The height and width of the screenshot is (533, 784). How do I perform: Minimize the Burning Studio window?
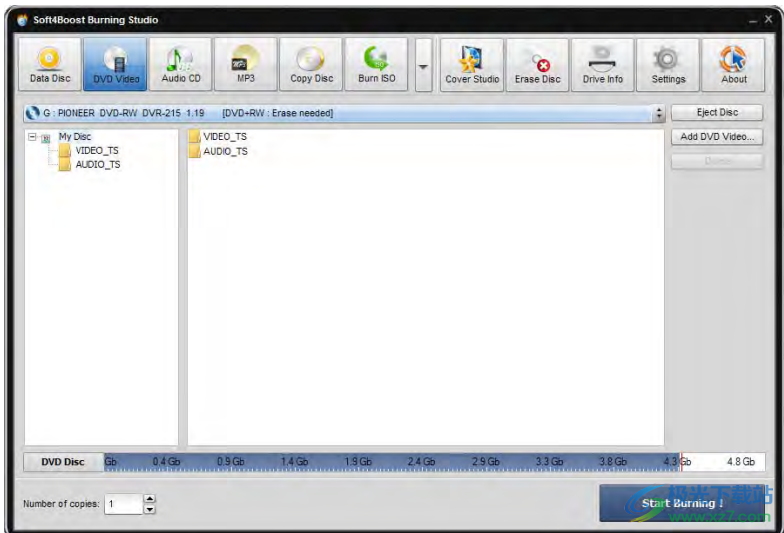point(753,20)
